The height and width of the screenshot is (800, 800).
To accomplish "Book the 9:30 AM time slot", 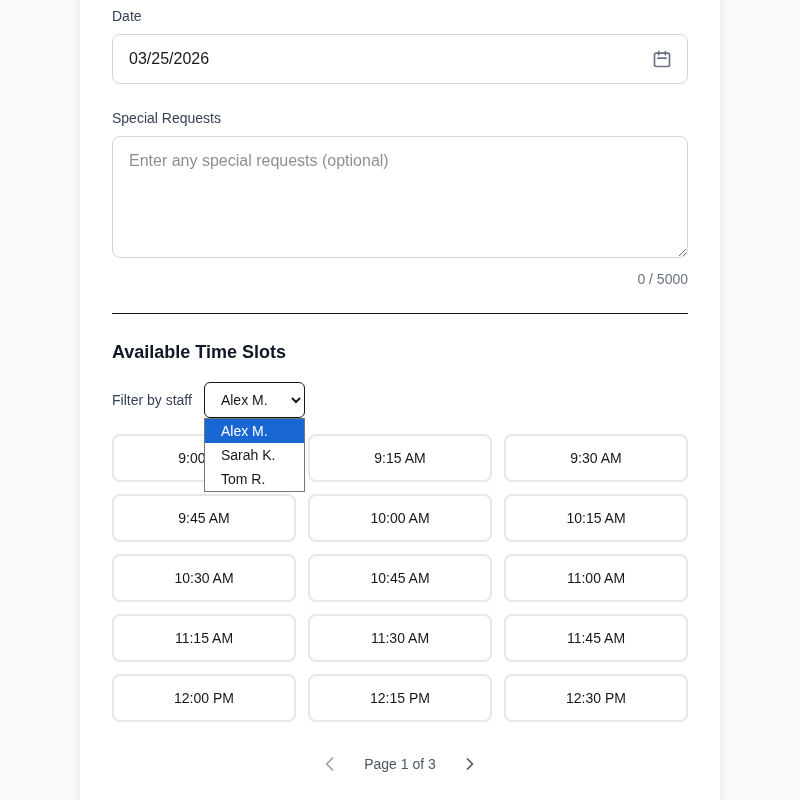I will (x=596, y=458).
